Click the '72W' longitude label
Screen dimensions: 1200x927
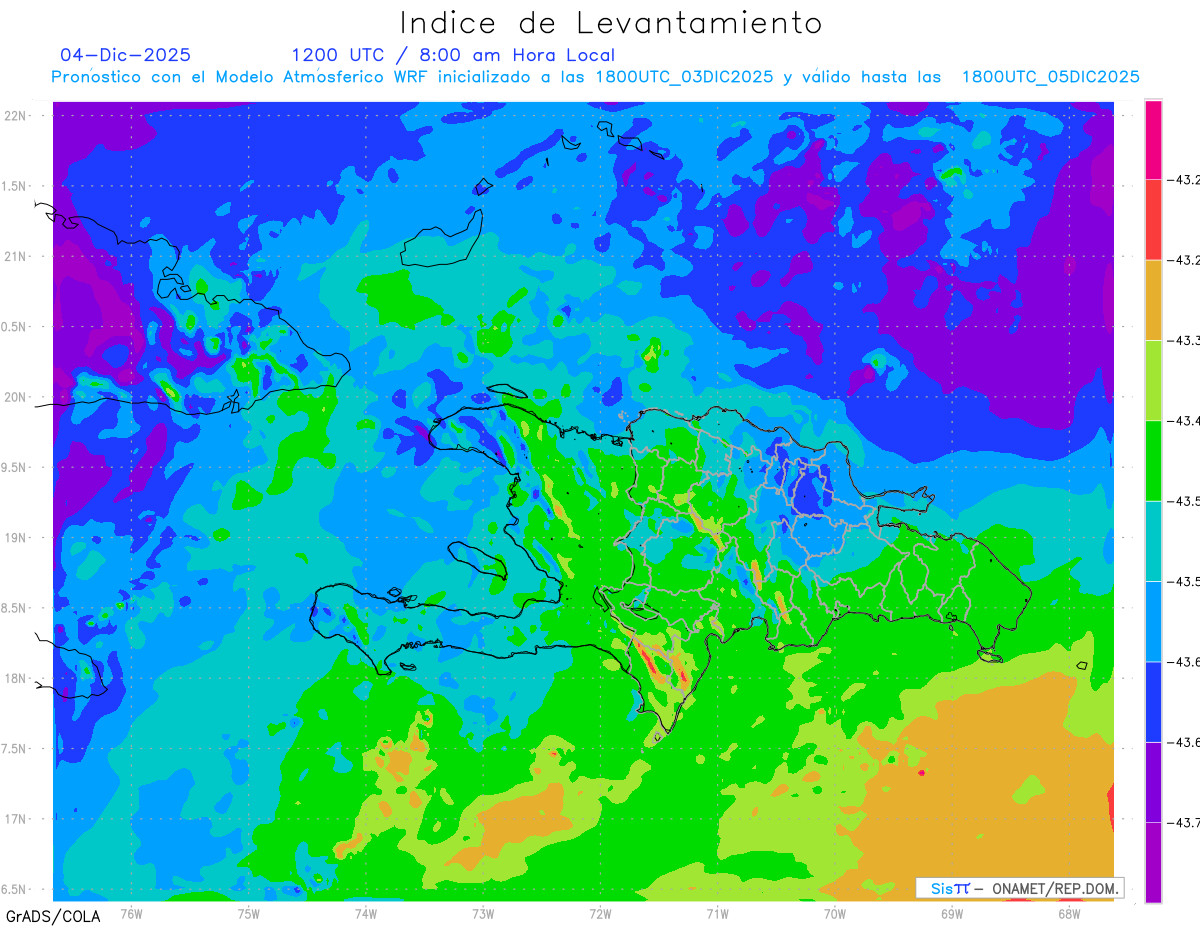click(600, 913)
